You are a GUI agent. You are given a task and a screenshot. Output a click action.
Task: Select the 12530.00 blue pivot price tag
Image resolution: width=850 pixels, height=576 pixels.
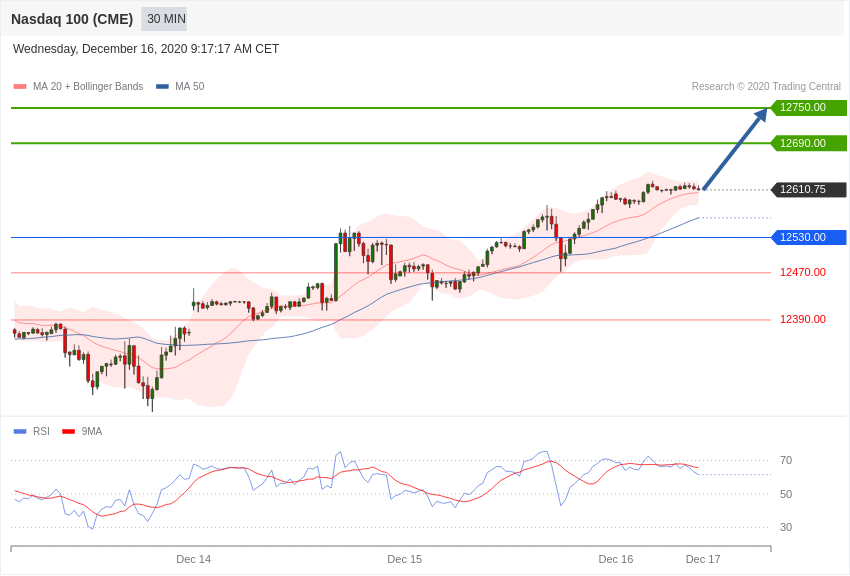click(x=809, y=237)
